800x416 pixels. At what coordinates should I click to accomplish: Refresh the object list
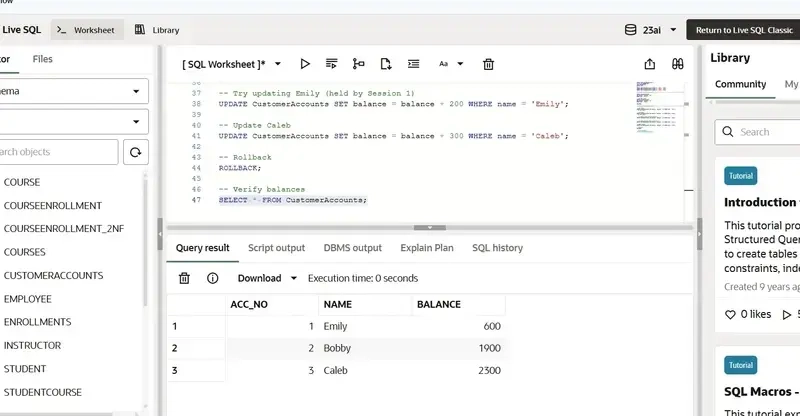(135, 152)
